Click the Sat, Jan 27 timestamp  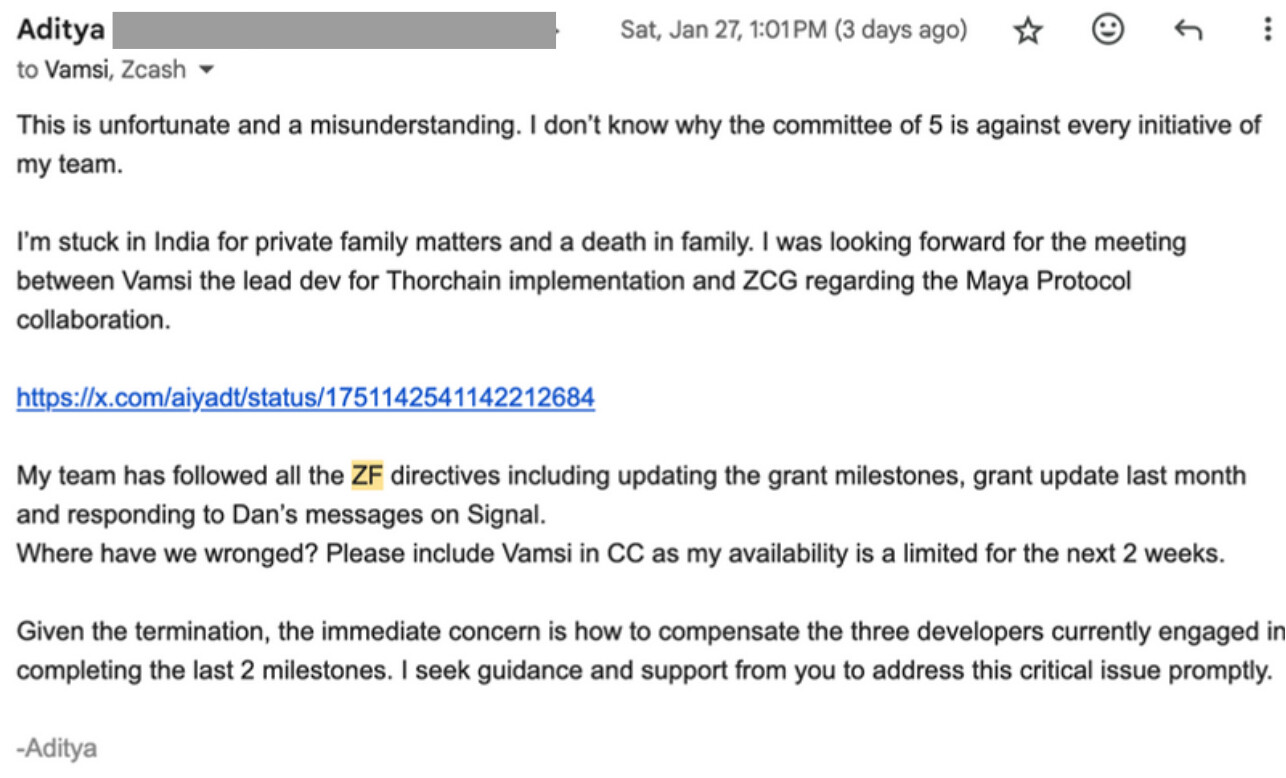[x=723, y=30]
